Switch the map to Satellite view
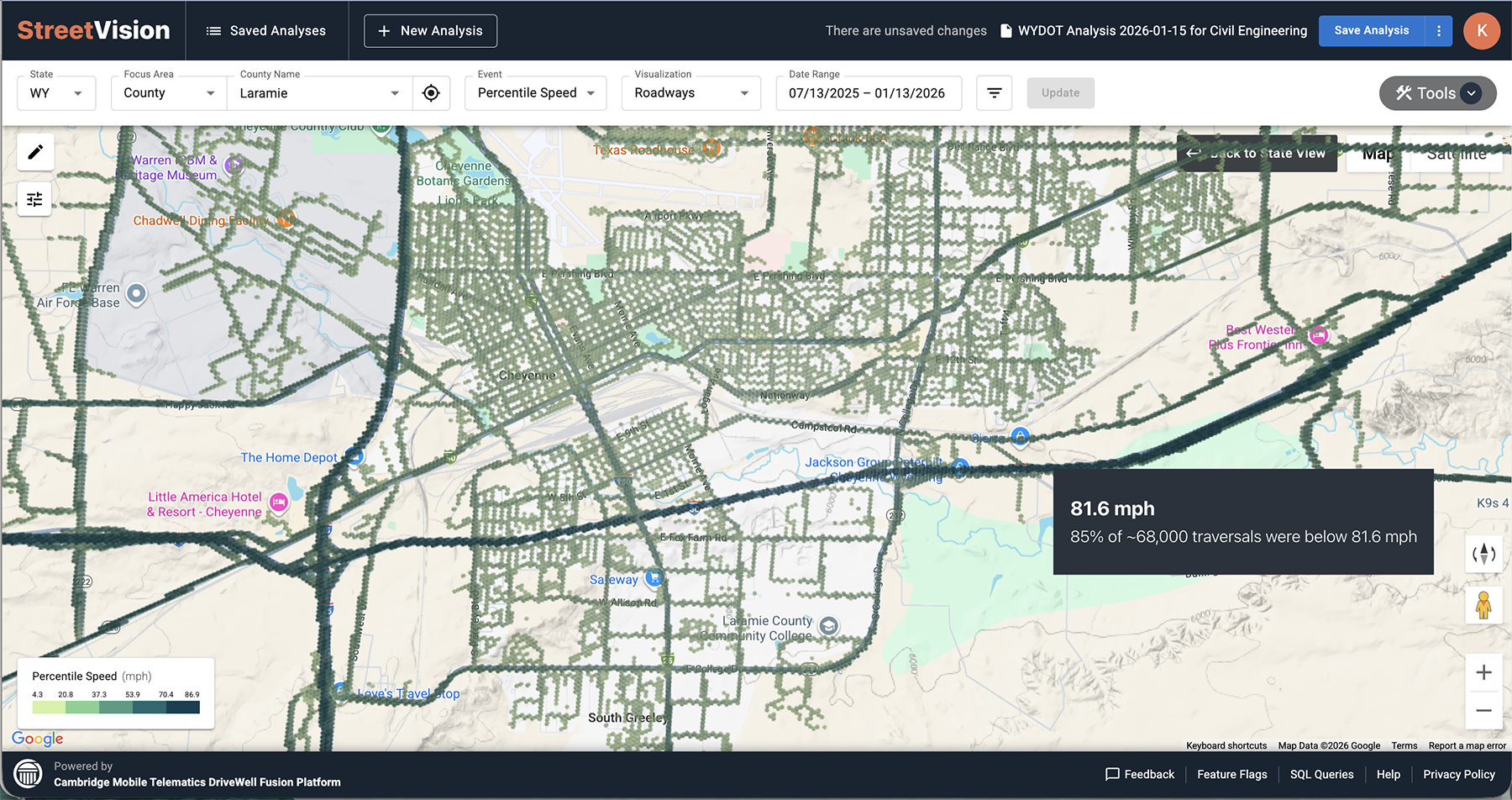 tap(1455, 154)
